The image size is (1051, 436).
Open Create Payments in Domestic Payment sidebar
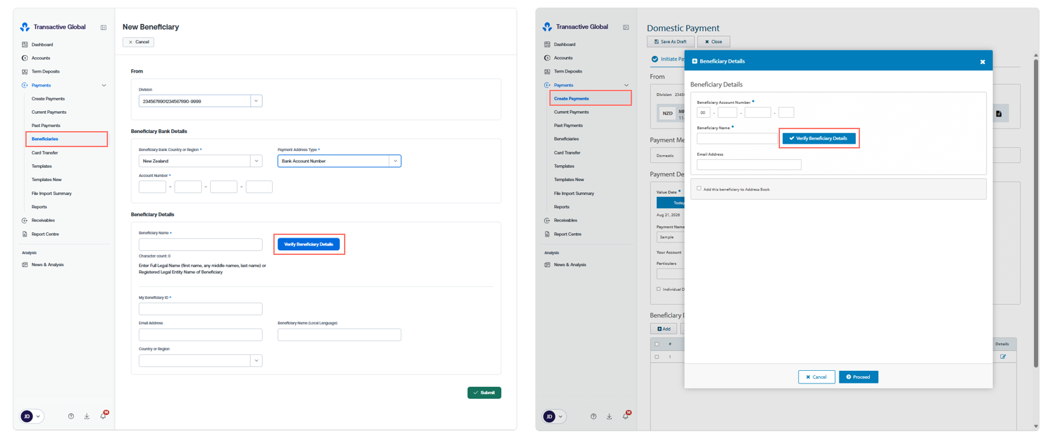pyautogui.click(x=571, y=99)
